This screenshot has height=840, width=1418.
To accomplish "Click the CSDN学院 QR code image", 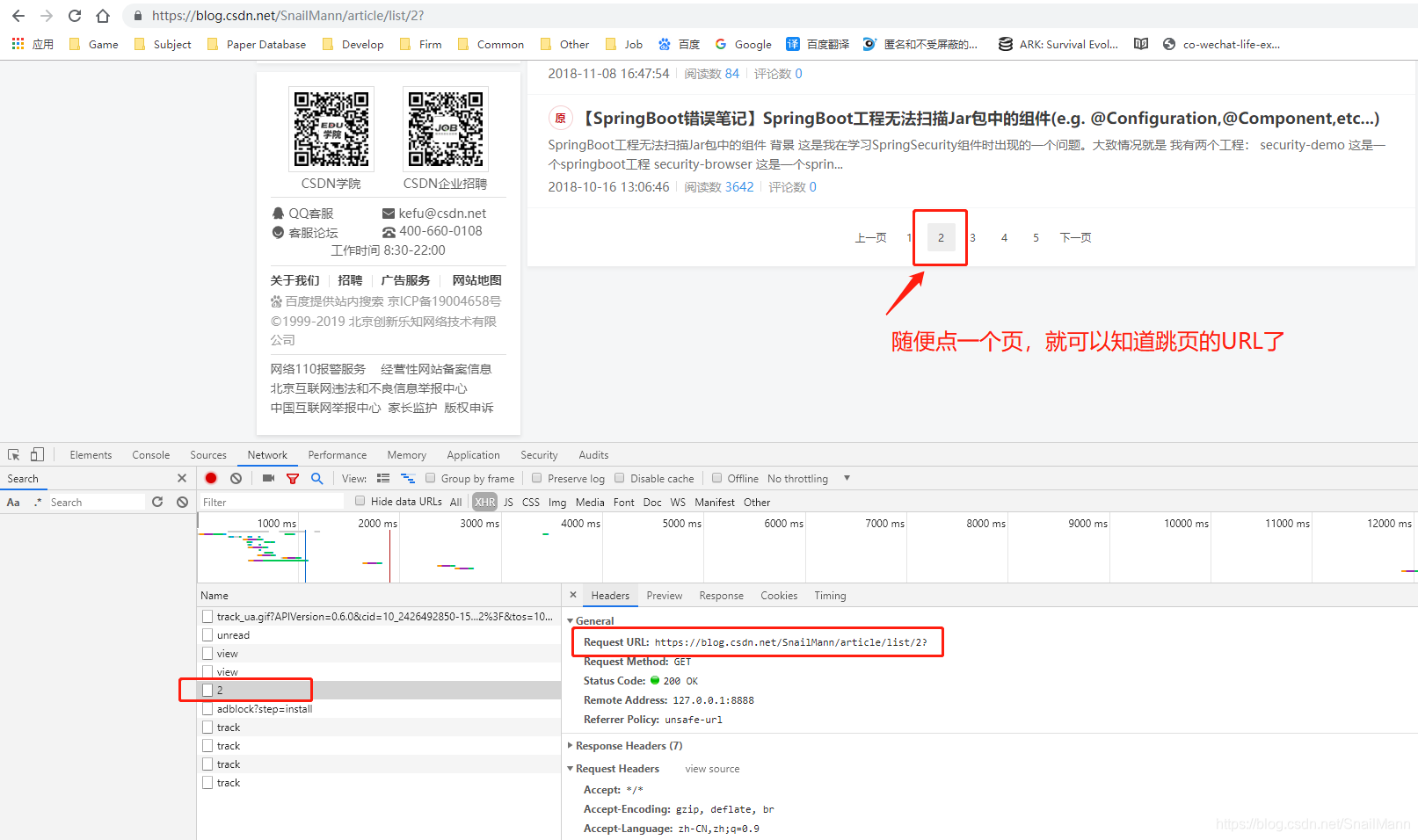I will 331,128.
